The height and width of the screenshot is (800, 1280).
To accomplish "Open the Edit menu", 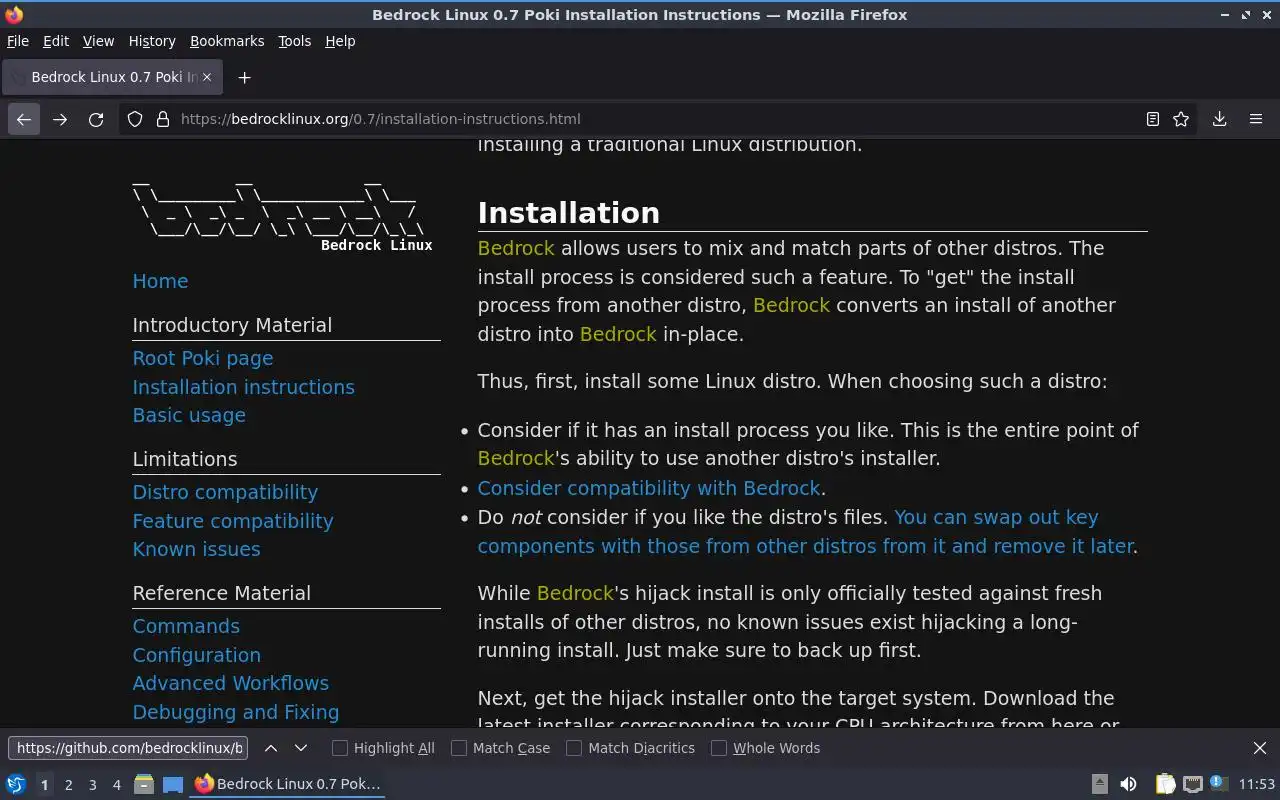I will (x=56, y=41).
